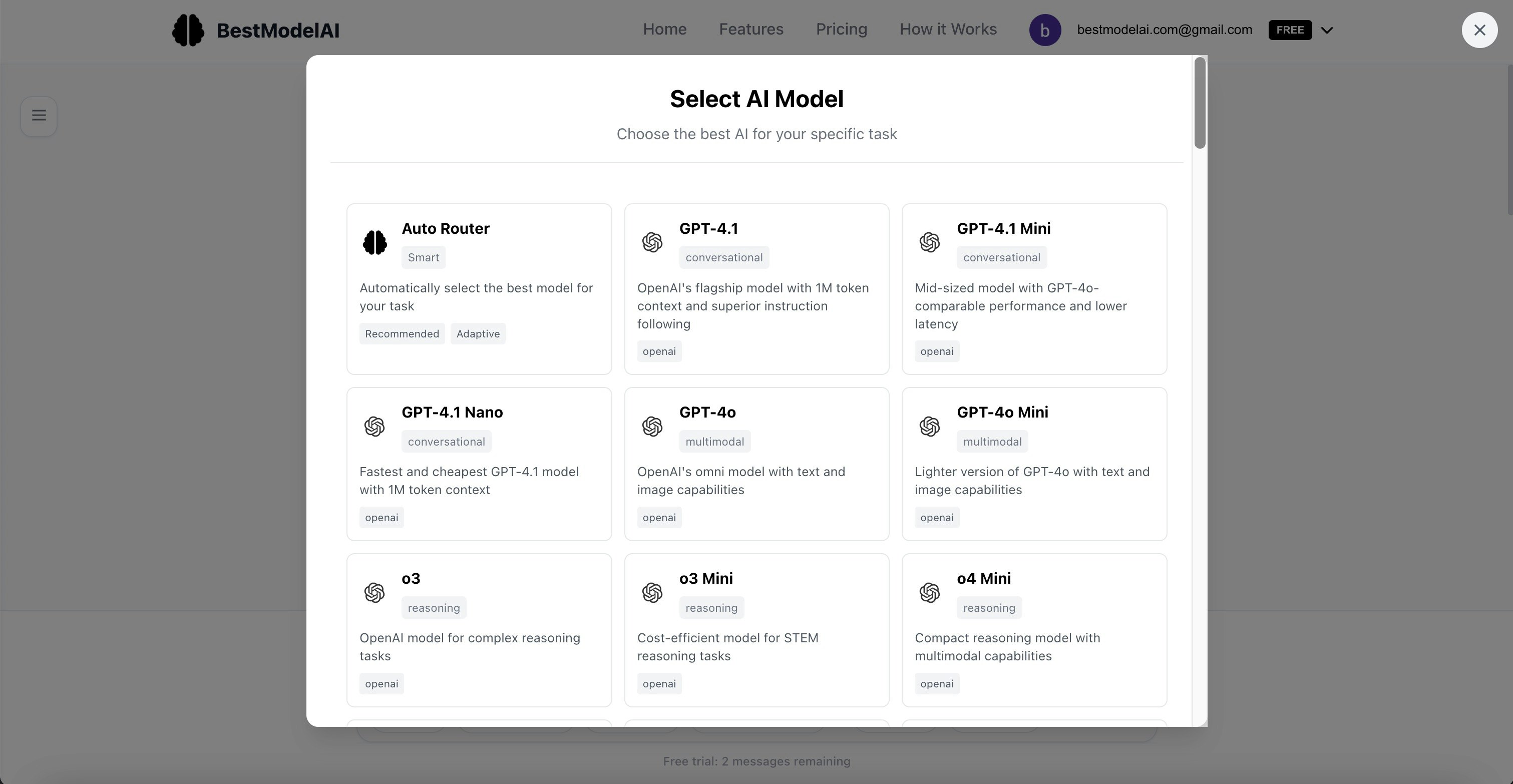Click the purple user avatar

click(1045, 30)
